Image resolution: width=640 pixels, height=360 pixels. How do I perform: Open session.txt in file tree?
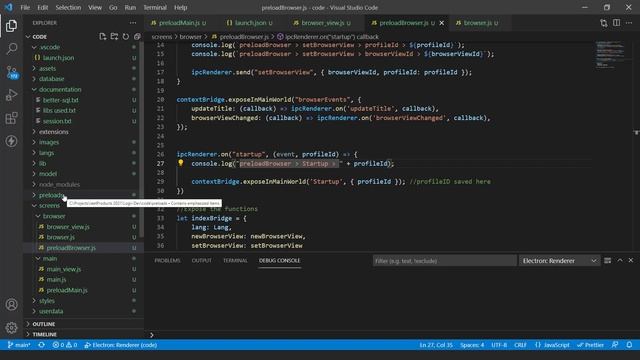pyautogui.click(x=57, y=121)
